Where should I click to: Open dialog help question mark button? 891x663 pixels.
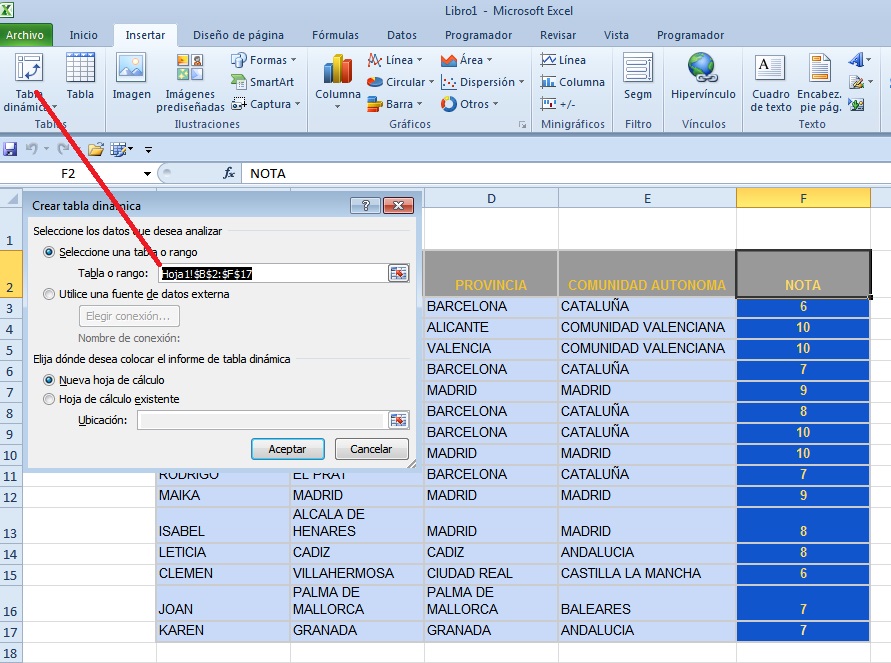tap(365, 205)
